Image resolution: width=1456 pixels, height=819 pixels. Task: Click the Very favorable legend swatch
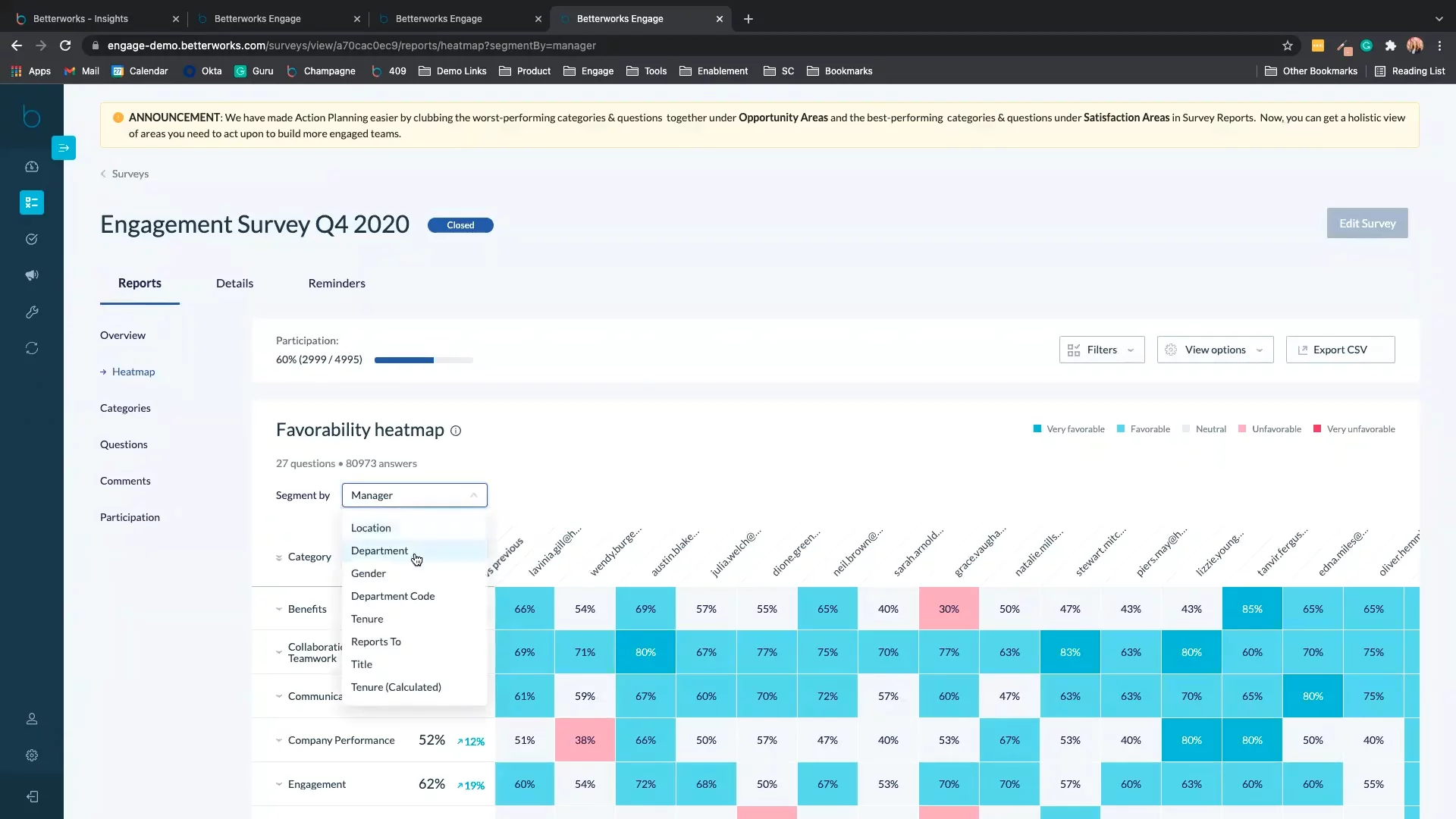pos(1037,429)
